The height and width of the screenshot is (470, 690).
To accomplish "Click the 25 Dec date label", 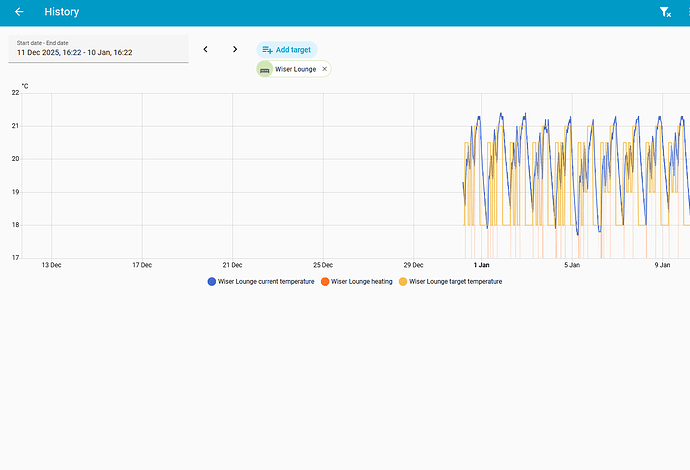I will click(323, 265).
